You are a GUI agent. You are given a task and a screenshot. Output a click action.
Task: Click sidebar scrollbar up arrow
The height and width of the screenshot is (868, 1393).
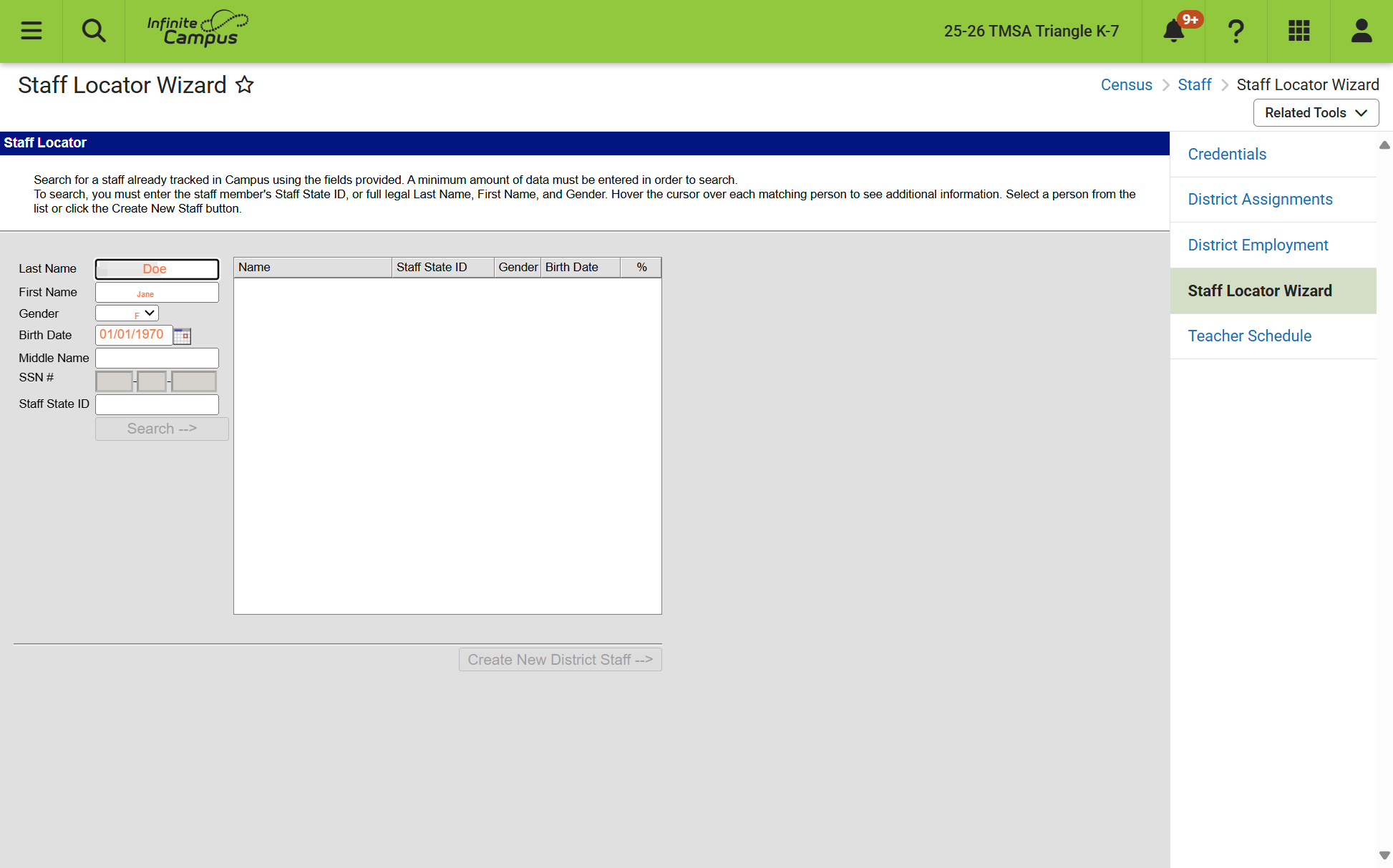(1384, 145)
